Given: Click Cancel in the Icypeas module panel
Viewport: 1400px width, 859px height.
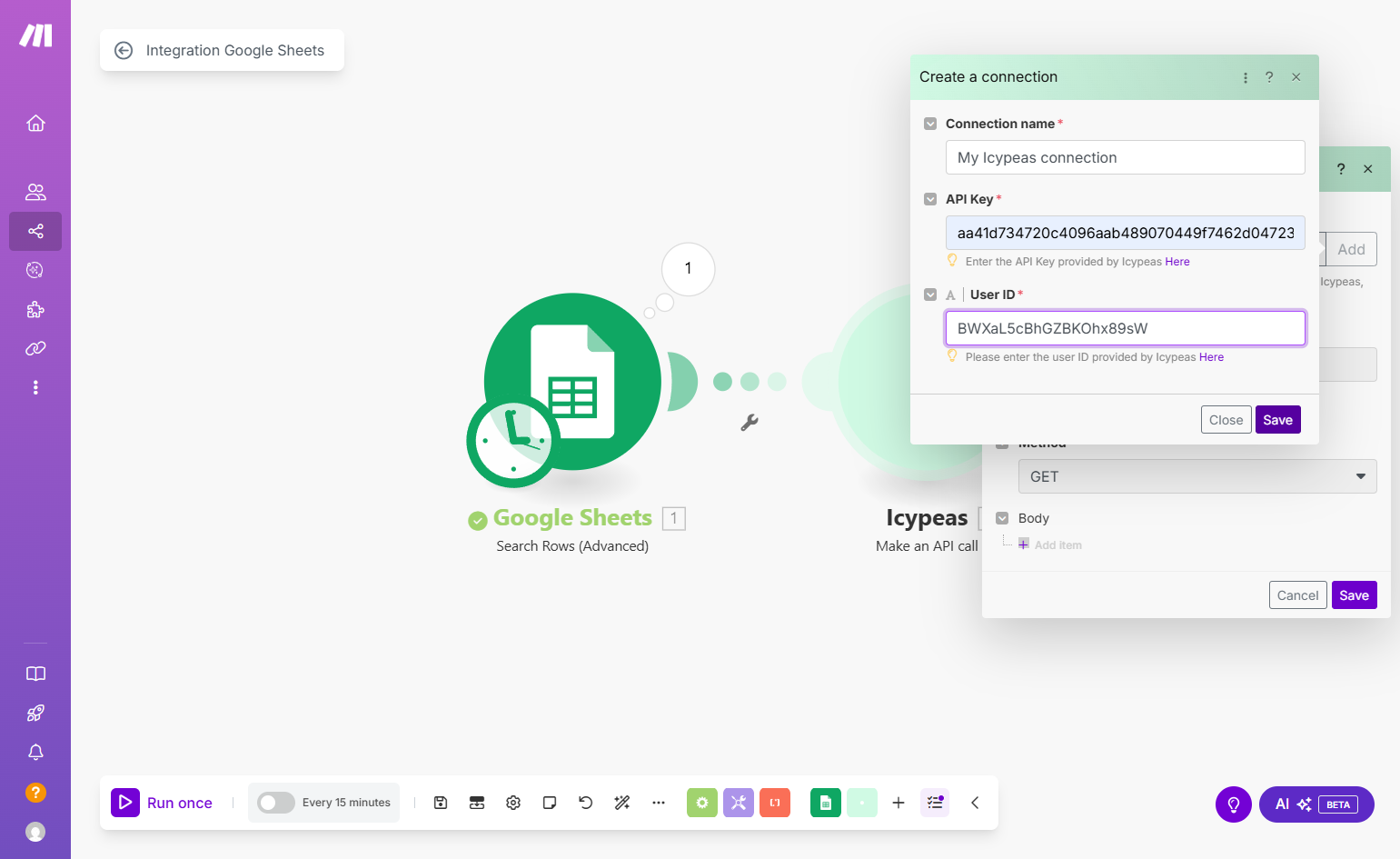Looking at the screenshot, I should click(x=1297, y=595).
